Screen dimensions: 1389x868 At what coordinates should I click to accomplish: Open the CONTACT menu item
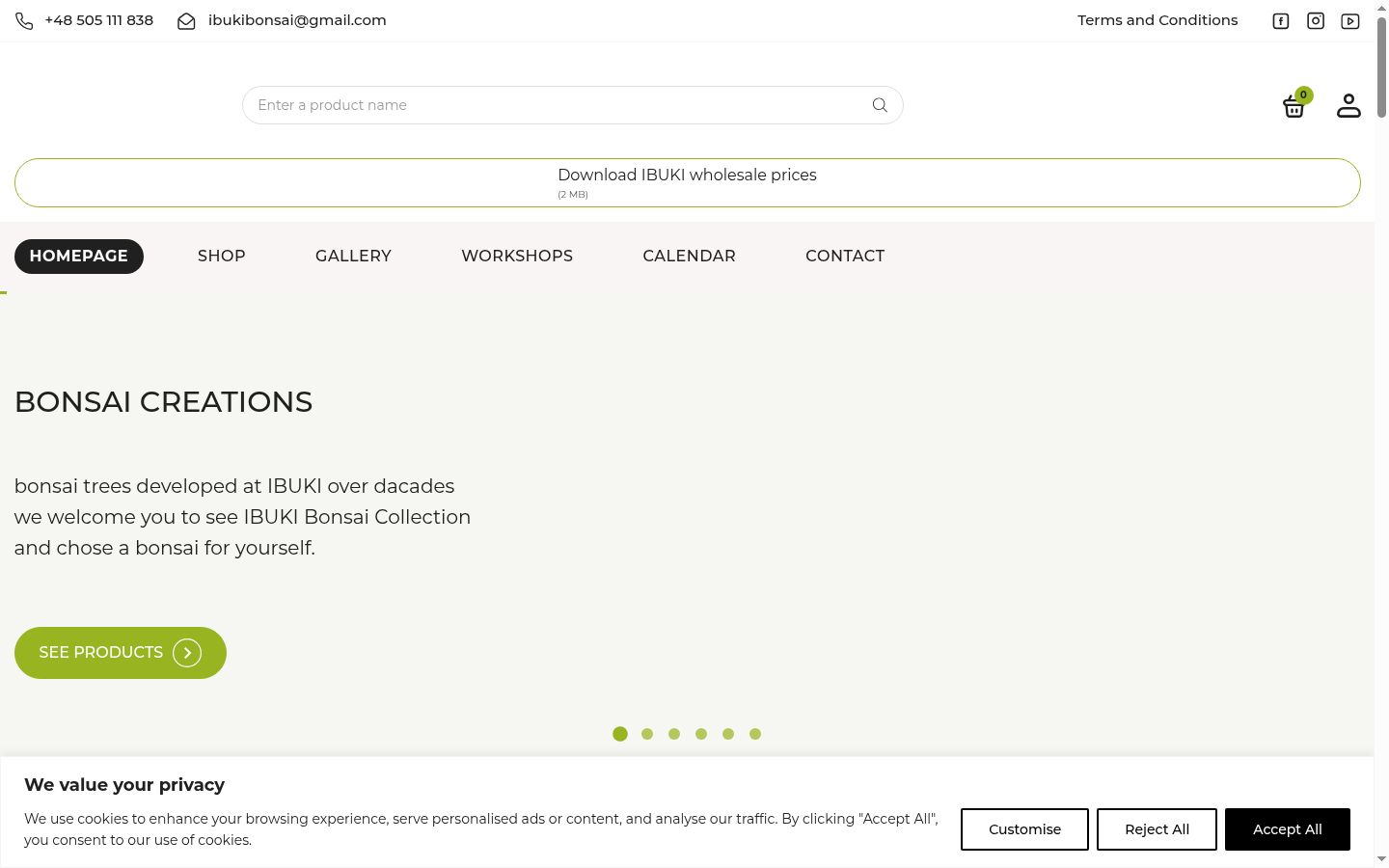pos(845,257)
